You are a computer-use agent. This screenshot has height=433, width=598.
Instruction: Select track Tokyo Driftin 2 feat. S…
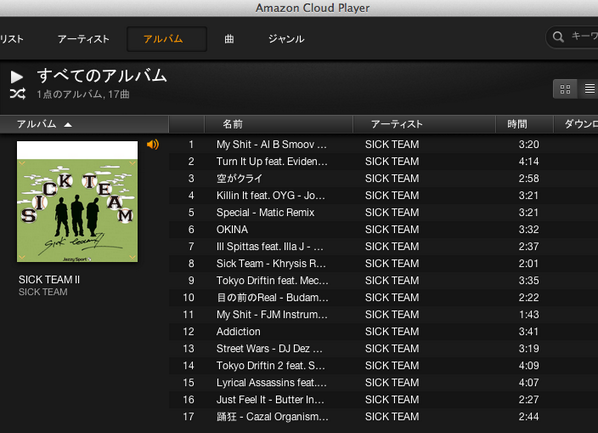(x=271, y=365)
